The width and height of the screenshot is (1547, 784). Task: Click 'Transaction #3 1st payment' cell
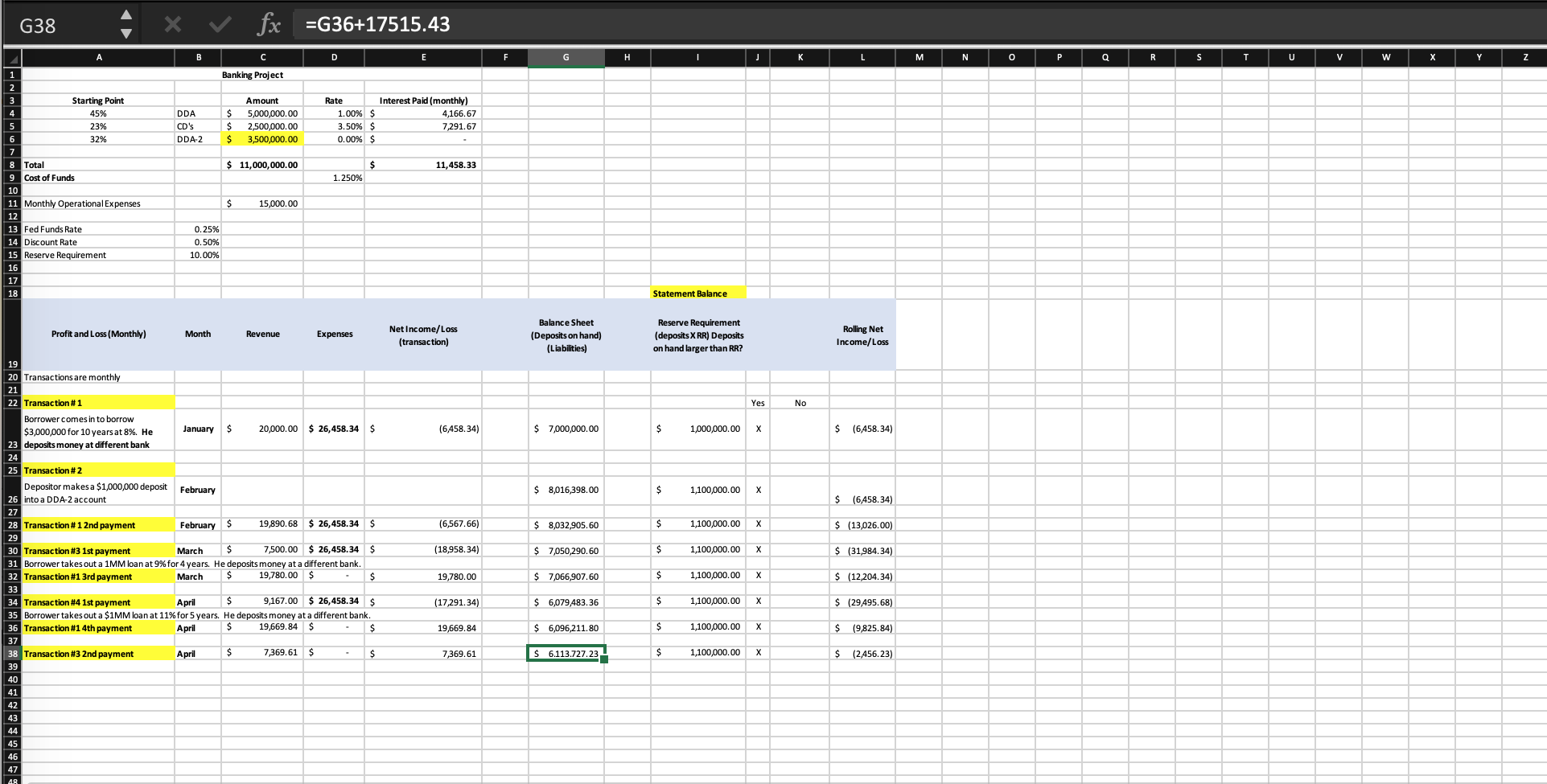coord(98,551)
